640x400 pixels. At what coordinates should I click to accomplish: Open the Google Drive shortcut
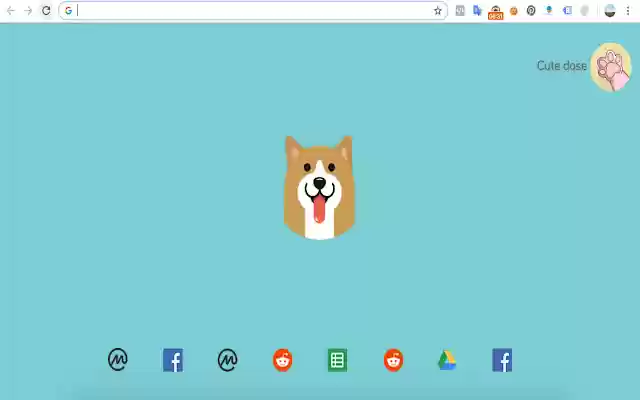pyautogui.click(x=447, y=360)
